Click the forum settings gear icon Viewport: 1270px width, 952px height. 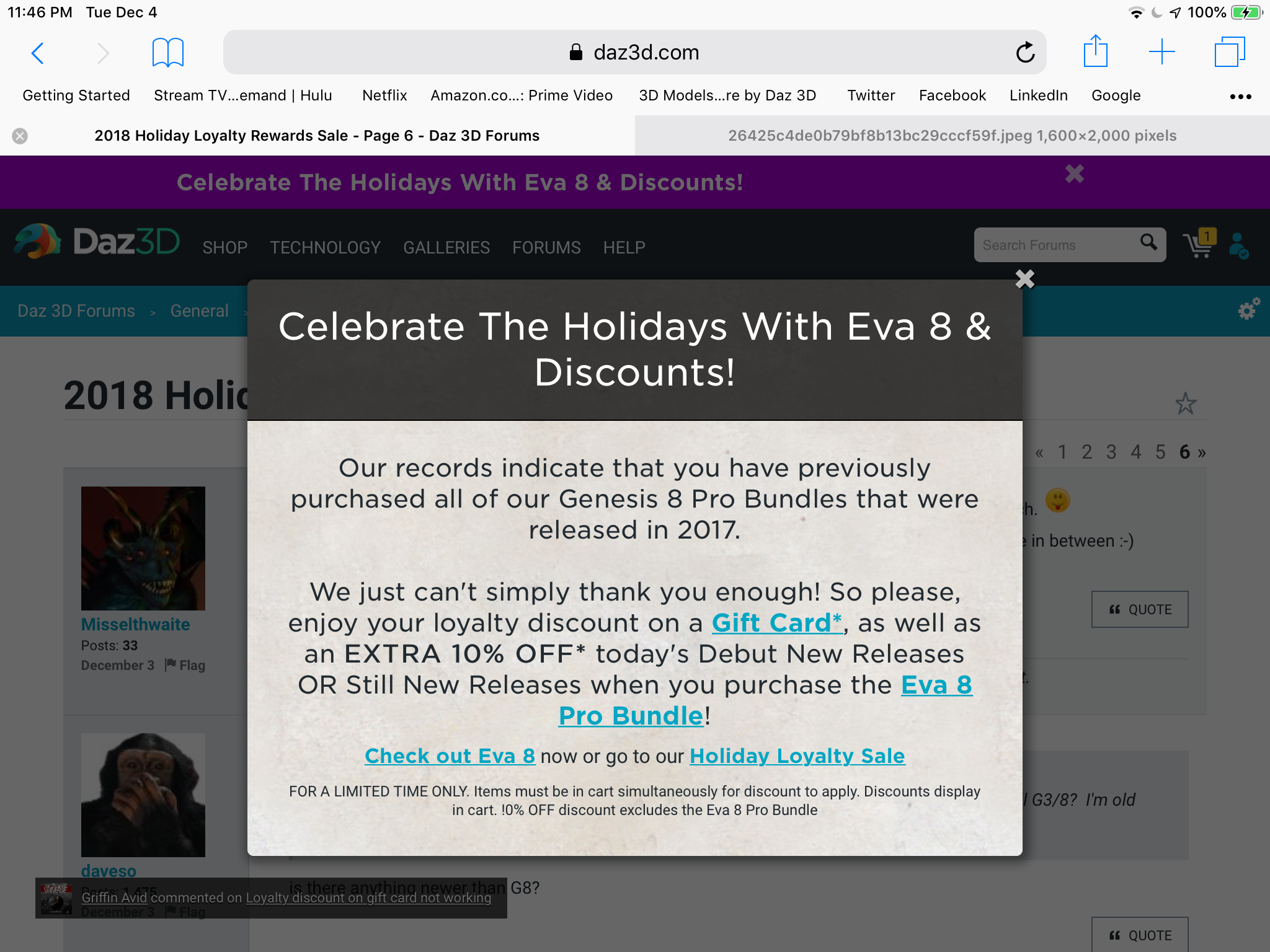(1248, 309)
